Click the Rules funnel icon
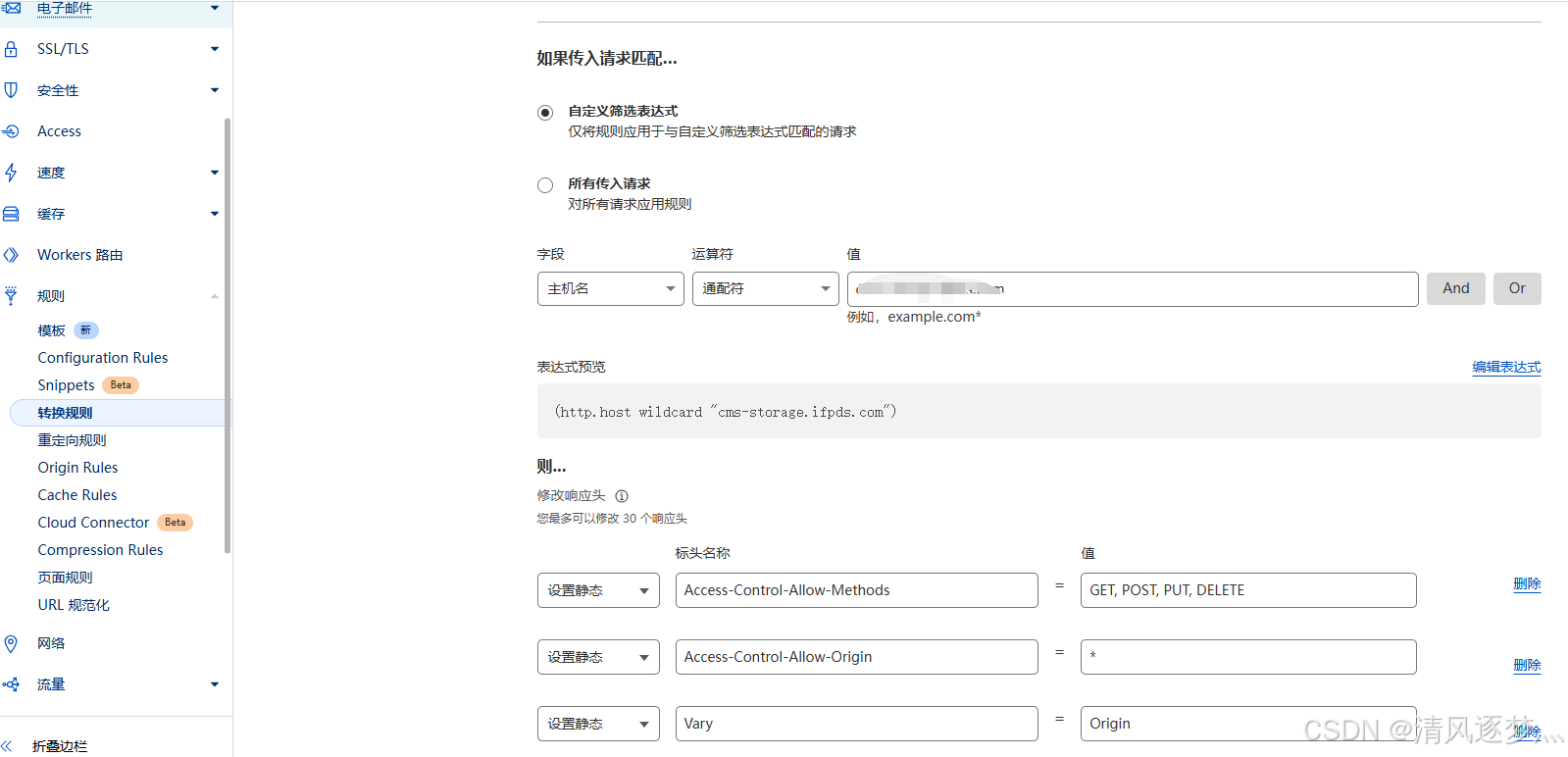This screenshot has width=1568, height=757. pos(11,296)
